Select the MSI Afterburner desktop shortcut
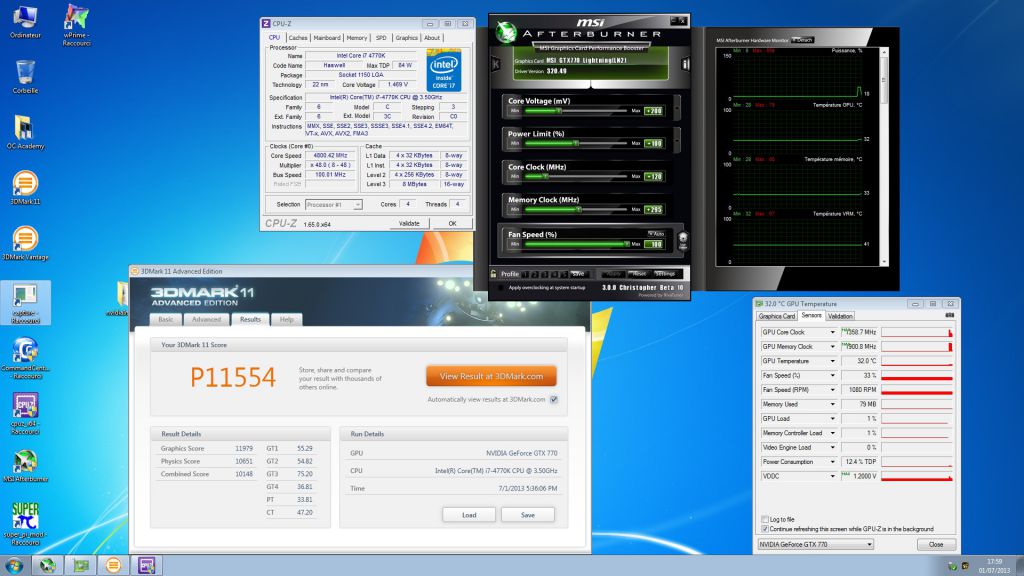This screenshot has height=576, width=1024. pyautogui.click(x=25, y=466)
